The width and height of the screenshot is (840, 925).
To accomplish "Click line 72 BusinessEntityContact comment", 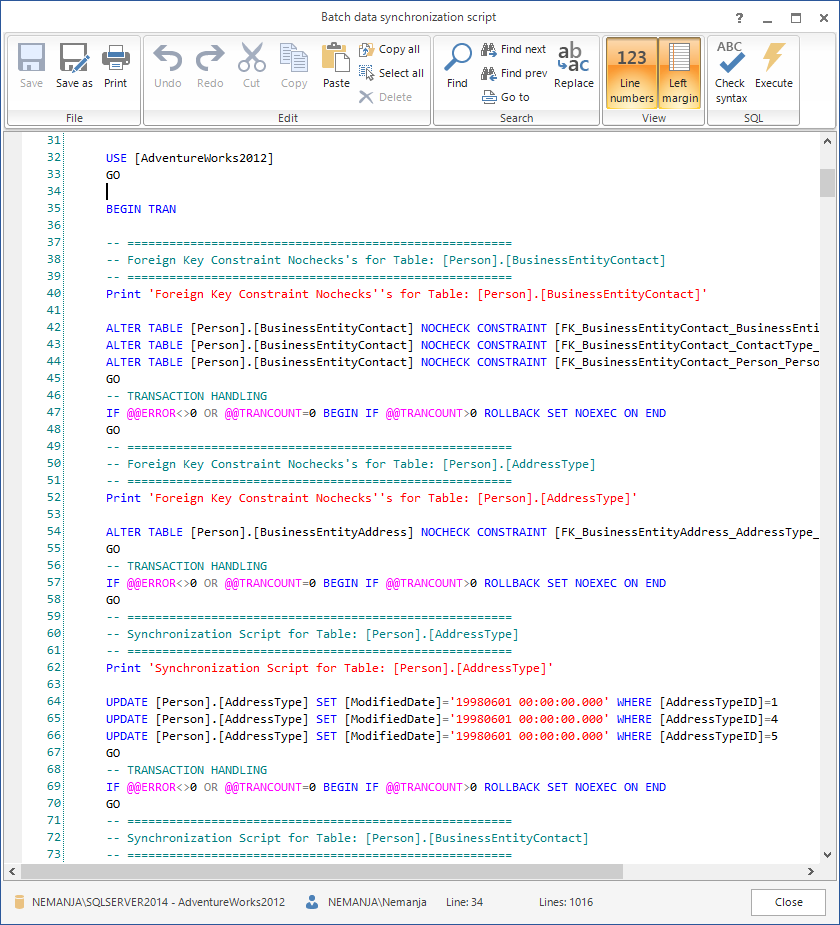I will (347, 838).
